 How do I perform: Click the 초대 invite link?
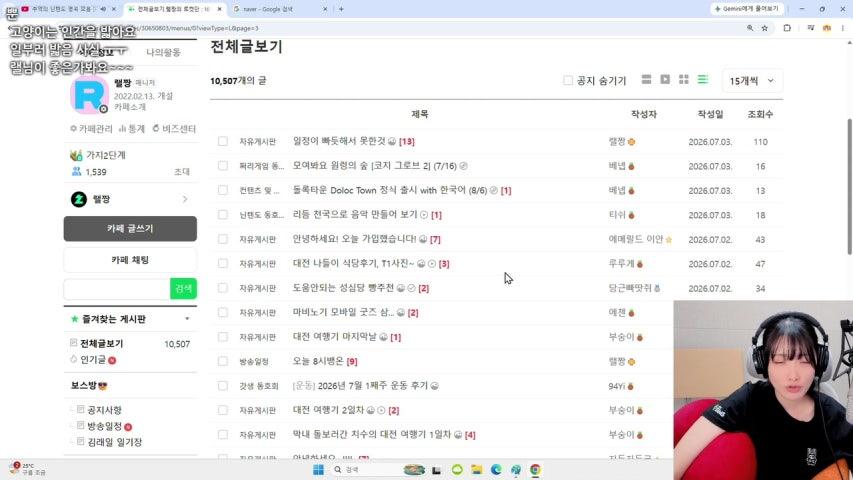(x=182, y=171)
